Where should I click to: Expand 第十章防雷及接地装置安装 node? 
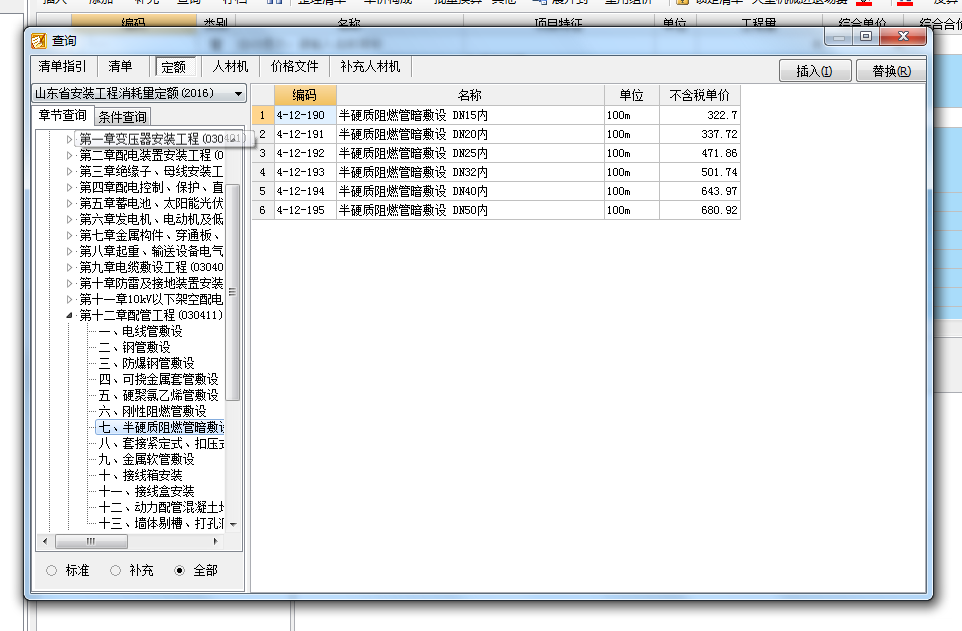pyautogui.click(x=69, y=283)
